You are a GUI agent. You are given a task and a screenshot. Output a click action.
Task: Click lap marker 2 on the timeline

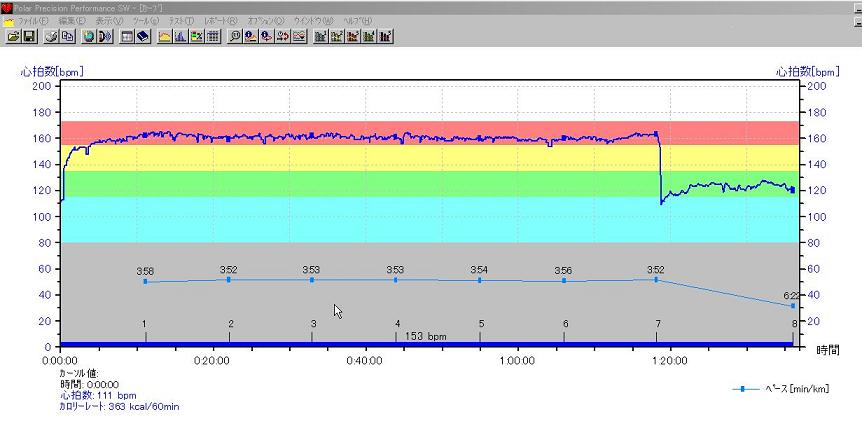230,331
